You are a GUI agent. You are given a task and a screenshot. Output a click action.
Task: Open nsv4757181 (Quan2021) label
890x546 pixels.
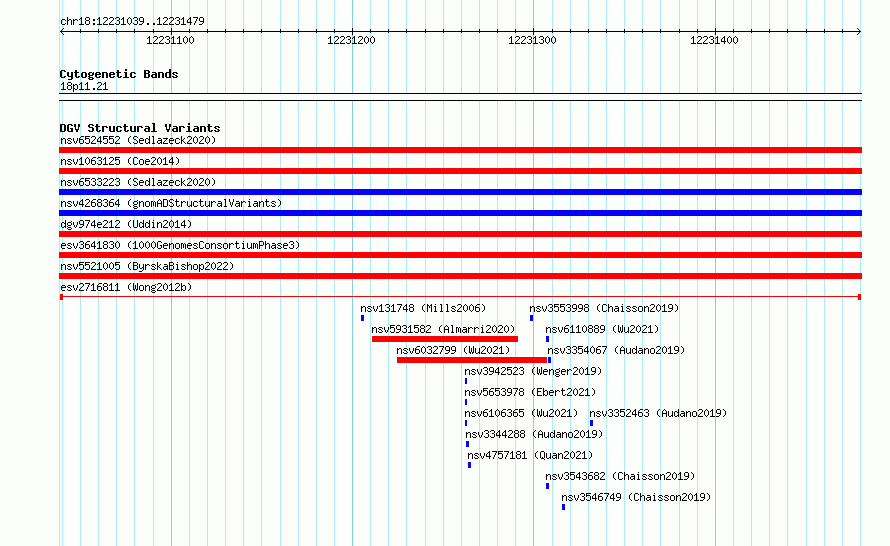(530, 455)
